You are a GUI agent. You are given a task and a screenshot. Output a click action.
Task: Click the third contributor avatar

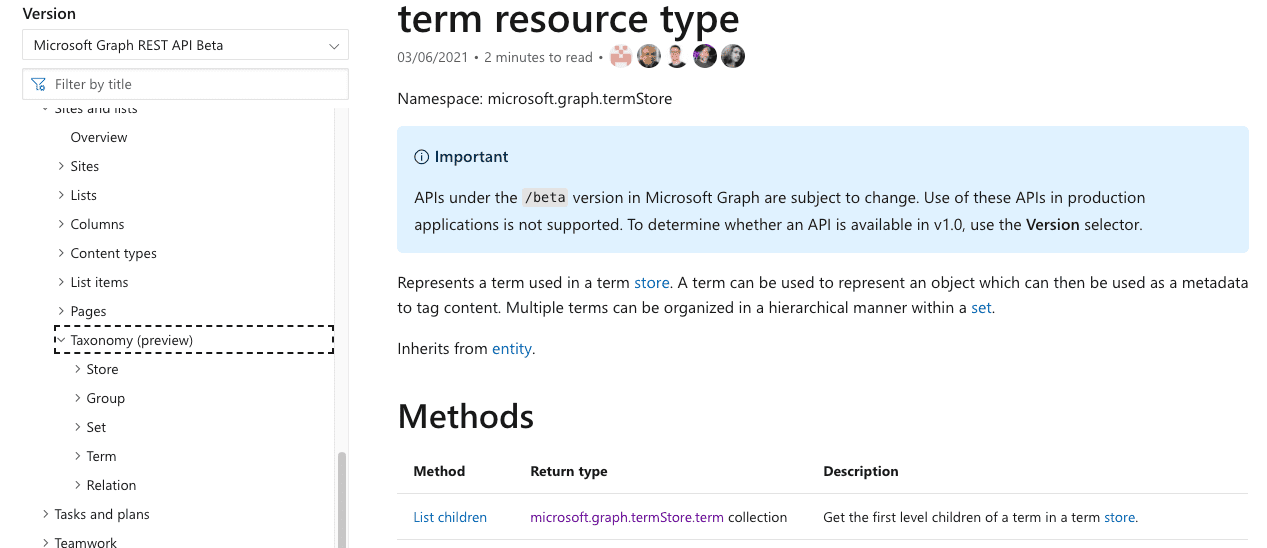677,57
